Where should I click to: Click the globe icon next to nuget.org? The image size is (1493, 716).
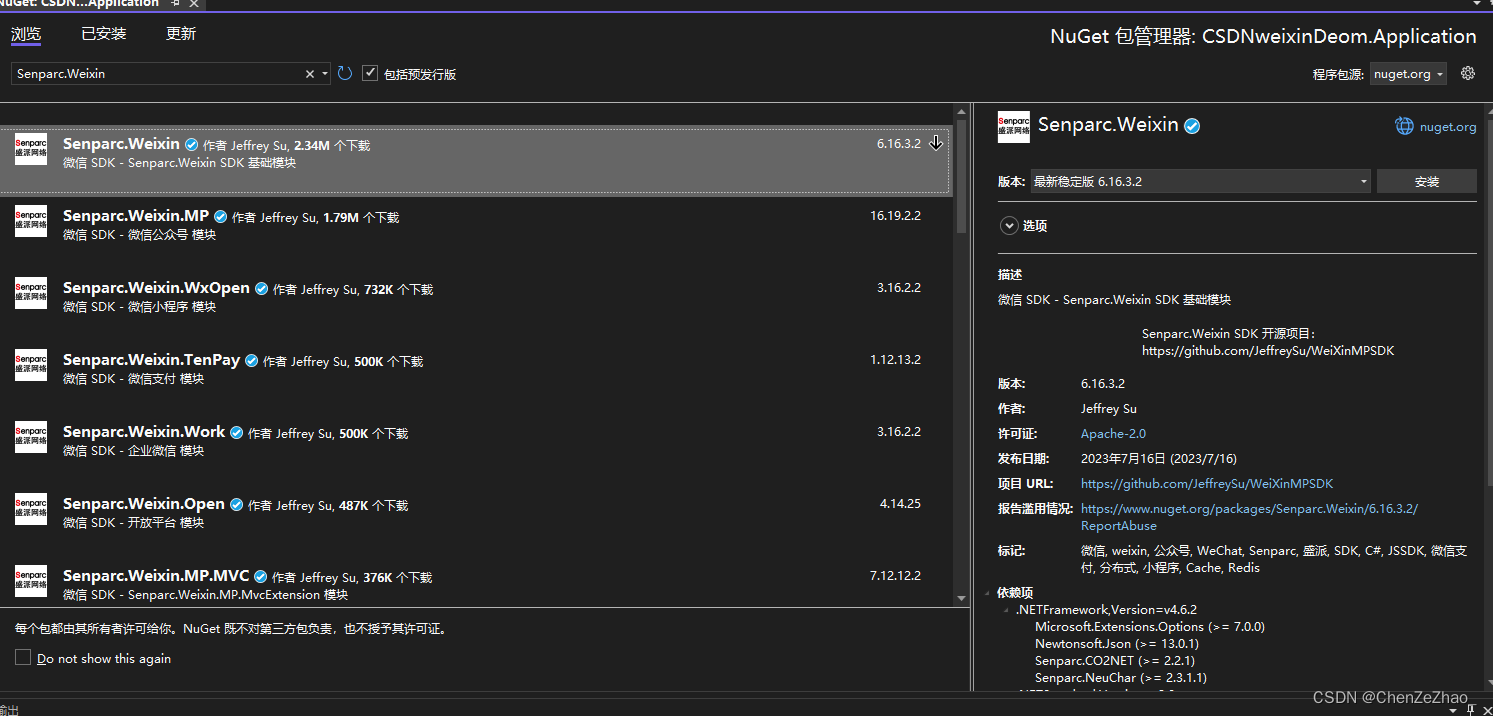(1405, 126)
